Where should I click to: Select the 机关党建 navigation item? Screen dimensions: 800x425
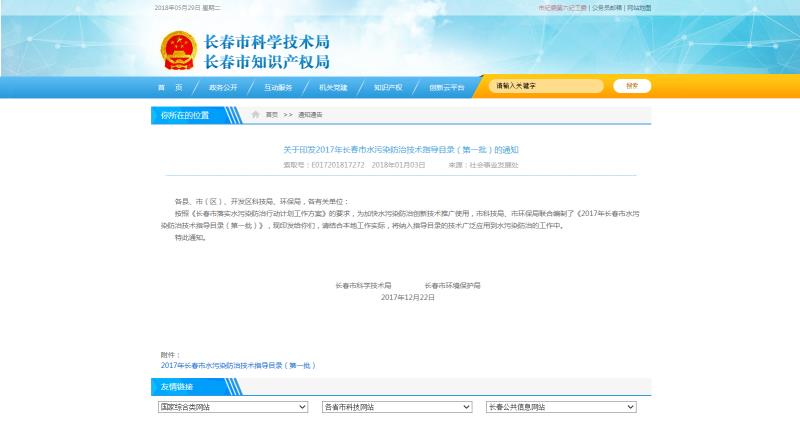(x=333, y=87)
